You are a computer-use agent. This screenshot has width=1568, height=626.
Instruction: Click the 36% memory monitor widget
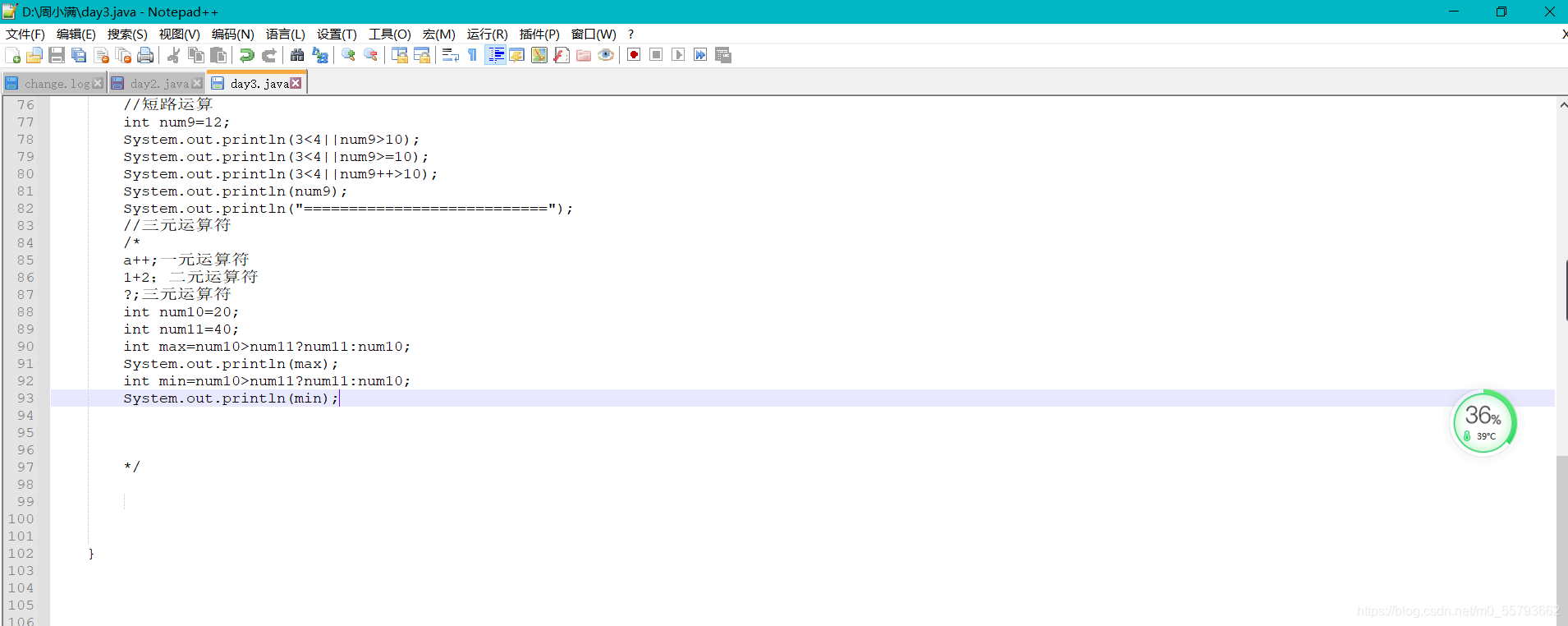coord(1484,422)
